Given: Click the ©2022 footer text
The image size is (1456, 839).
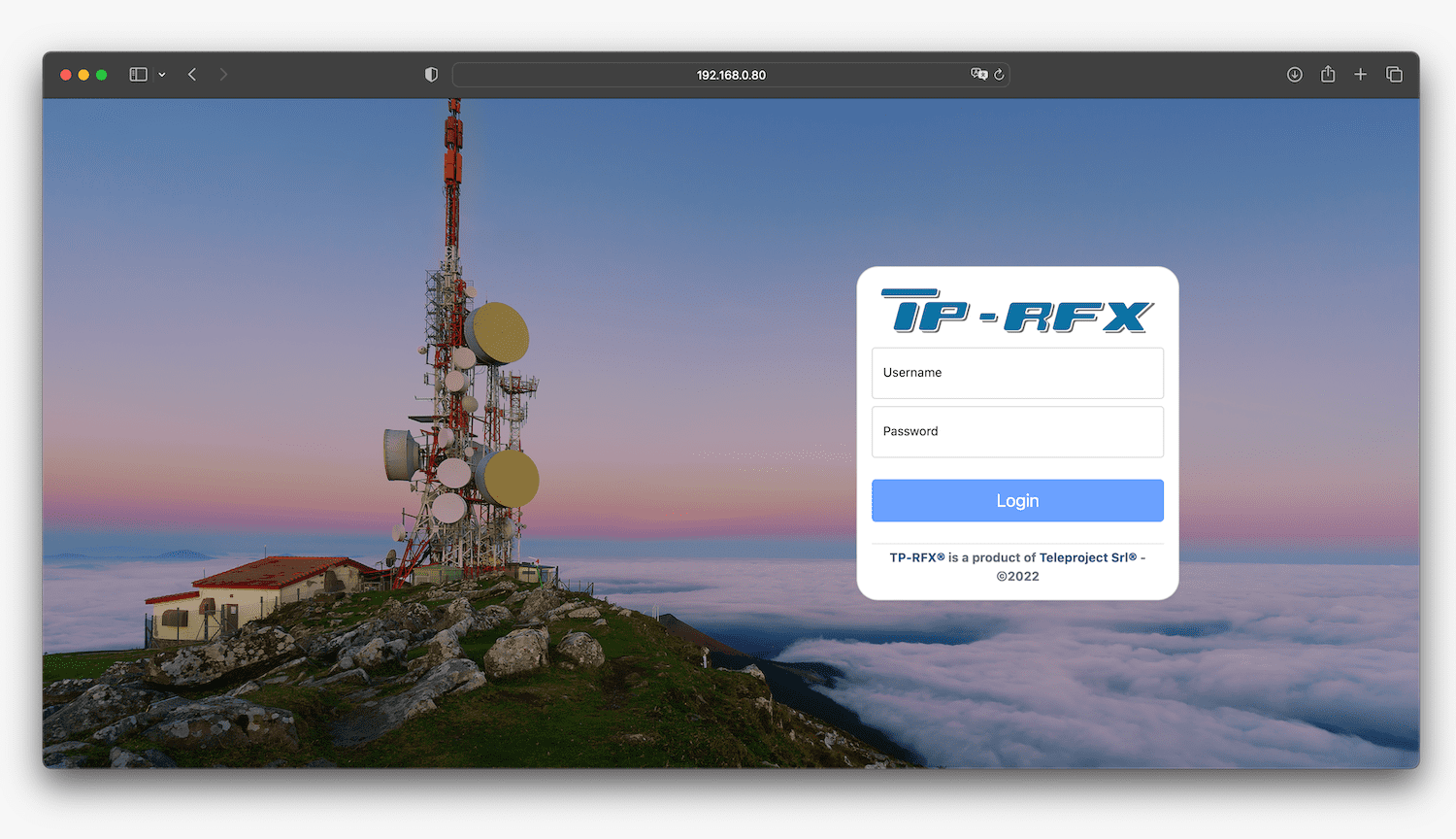Looking at the screenshot, I should [1017, 576].
